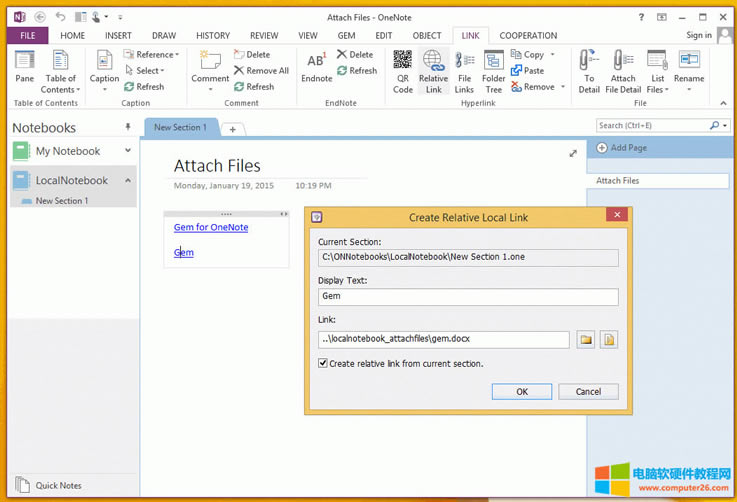737x502 pixels.
Task: Browse for folder in Link dialog
Action: tap(585, 340)
